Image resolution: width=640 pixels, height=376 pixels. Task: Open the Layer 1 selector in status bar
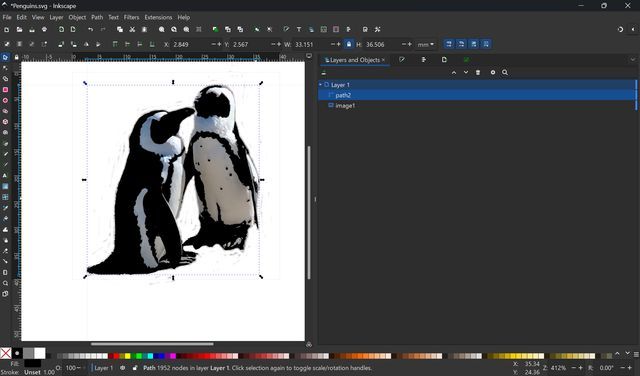103,368
